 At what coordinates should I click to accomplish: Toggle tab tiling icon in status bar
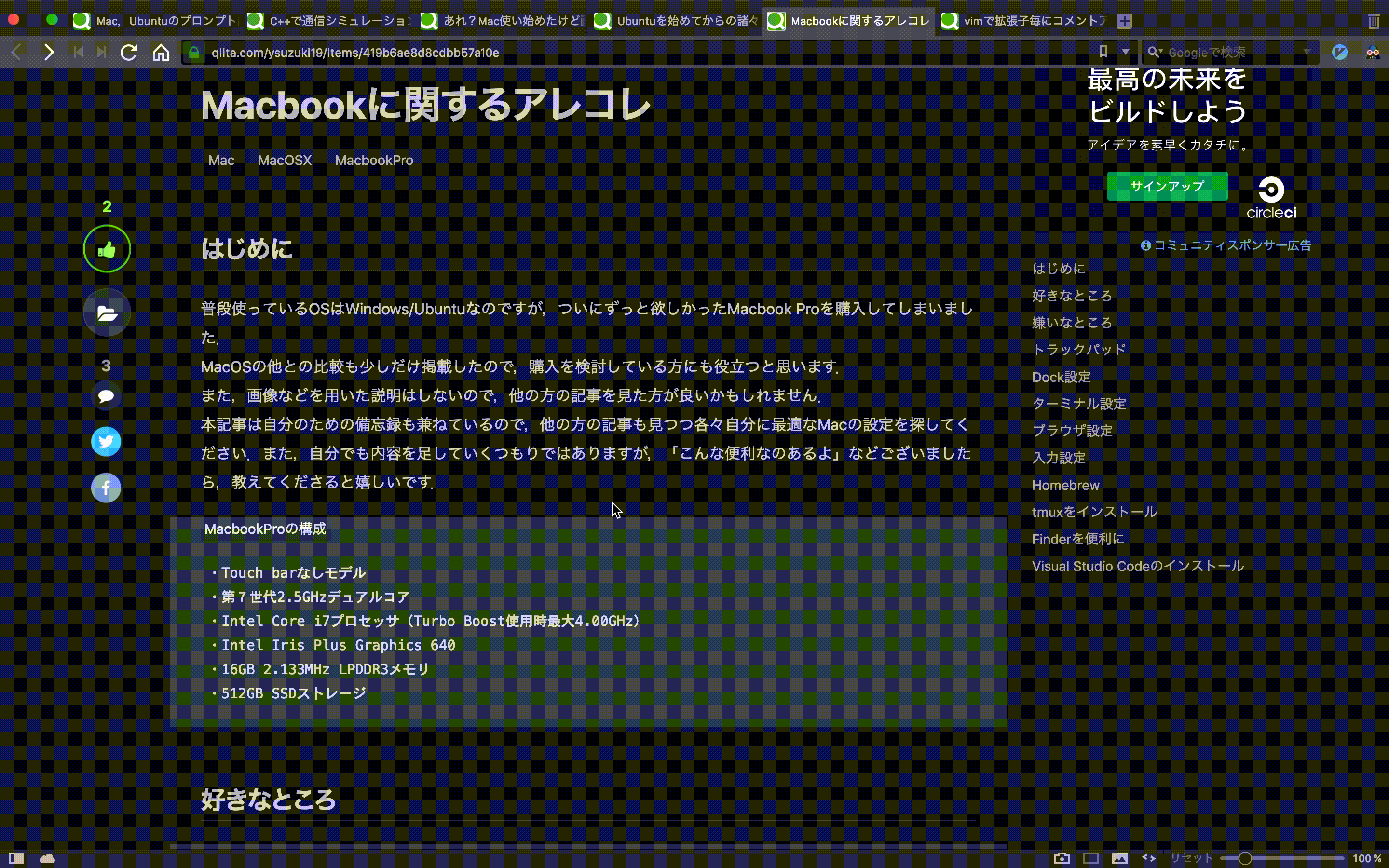(1091, 858)
